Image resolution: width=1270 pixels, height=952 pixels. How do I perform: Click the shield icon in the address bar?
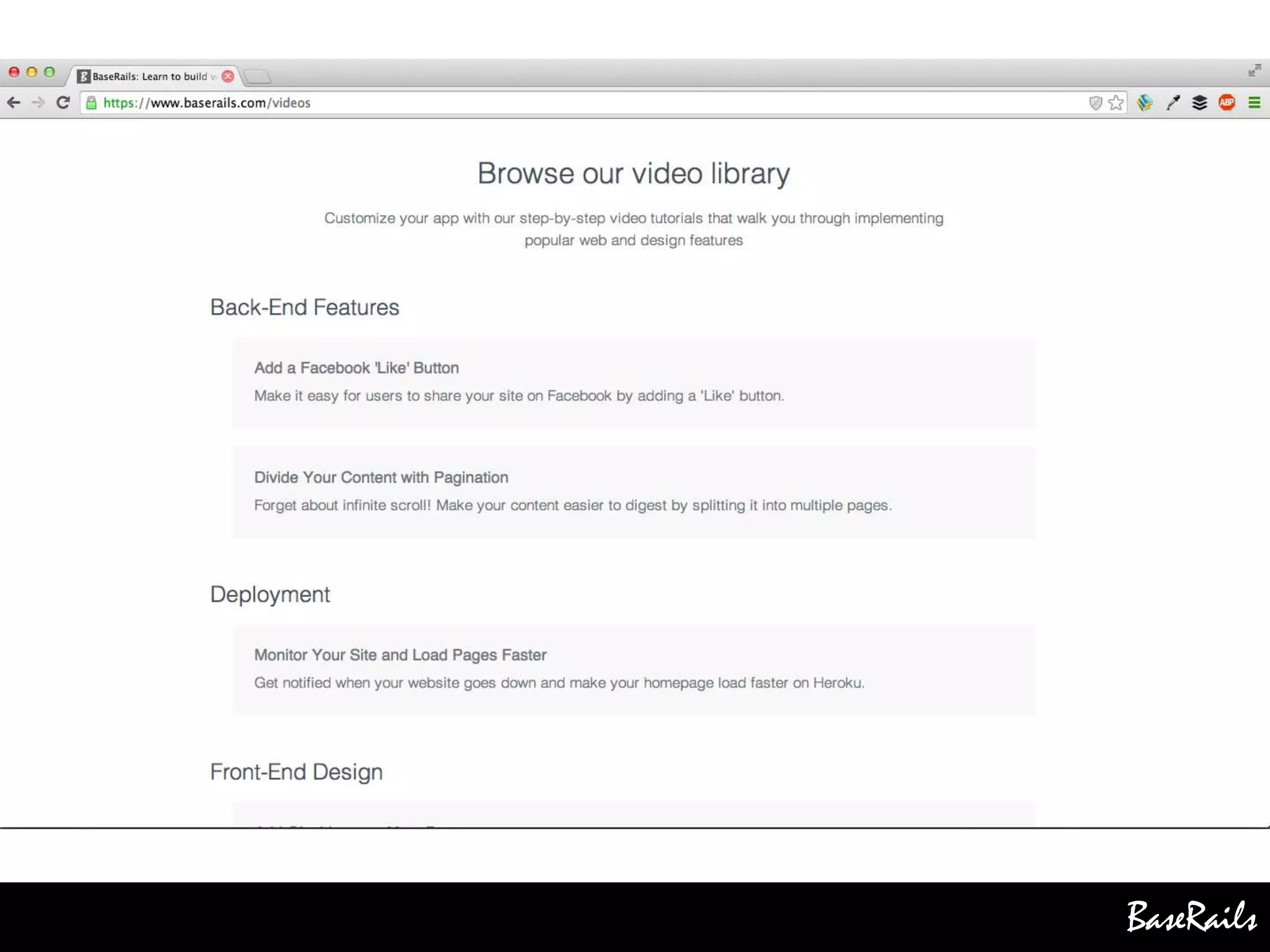click(1096, 103)
